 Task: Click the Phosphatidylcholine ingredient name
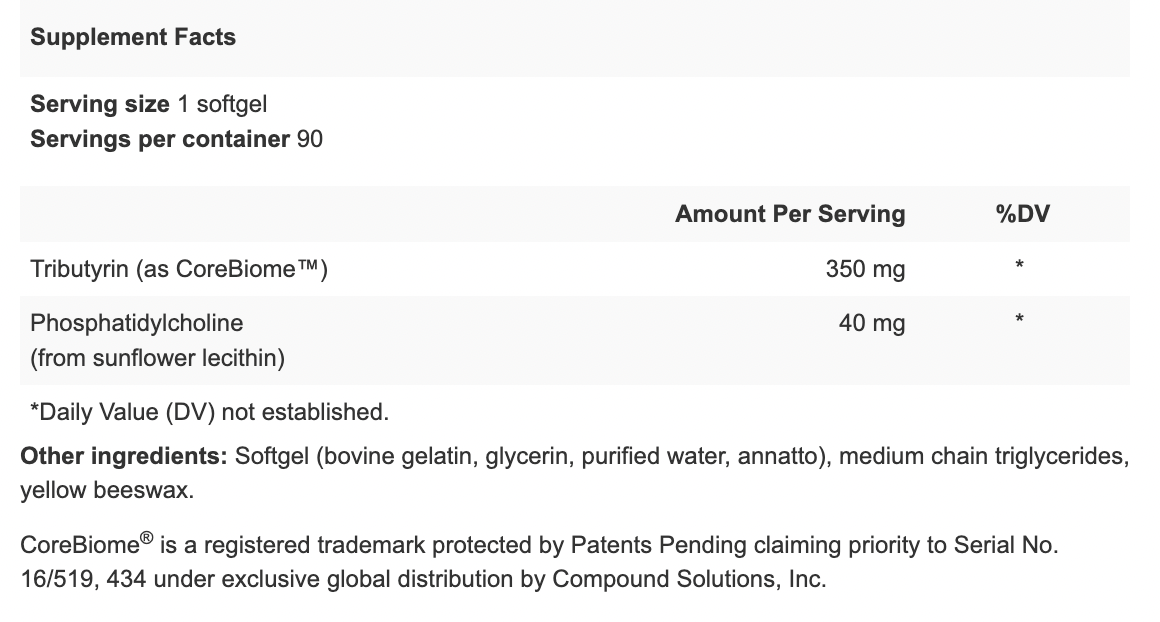click(x=137, y=323)
